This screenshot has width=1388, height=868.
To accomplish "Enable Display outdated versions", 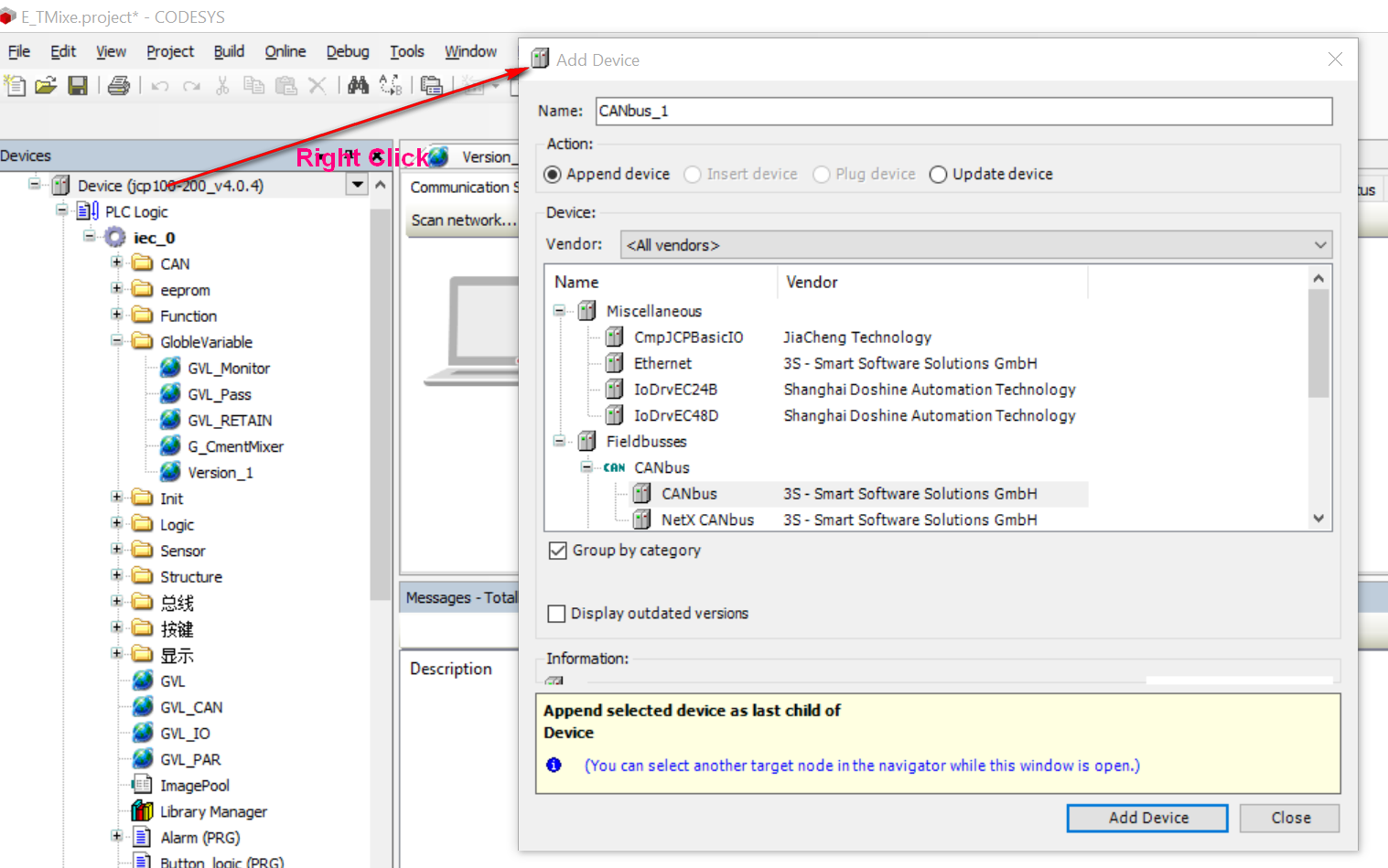I will pos(557,613).
